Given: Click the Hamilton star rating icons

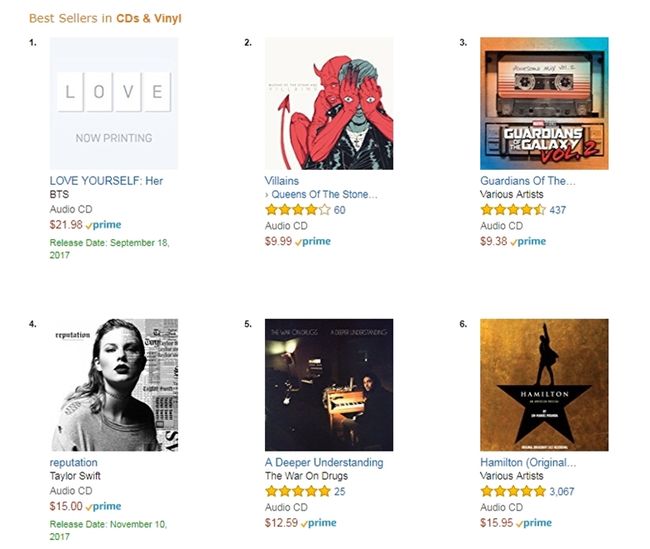Looking at the screenshot, I should click(x=512, y=492).
